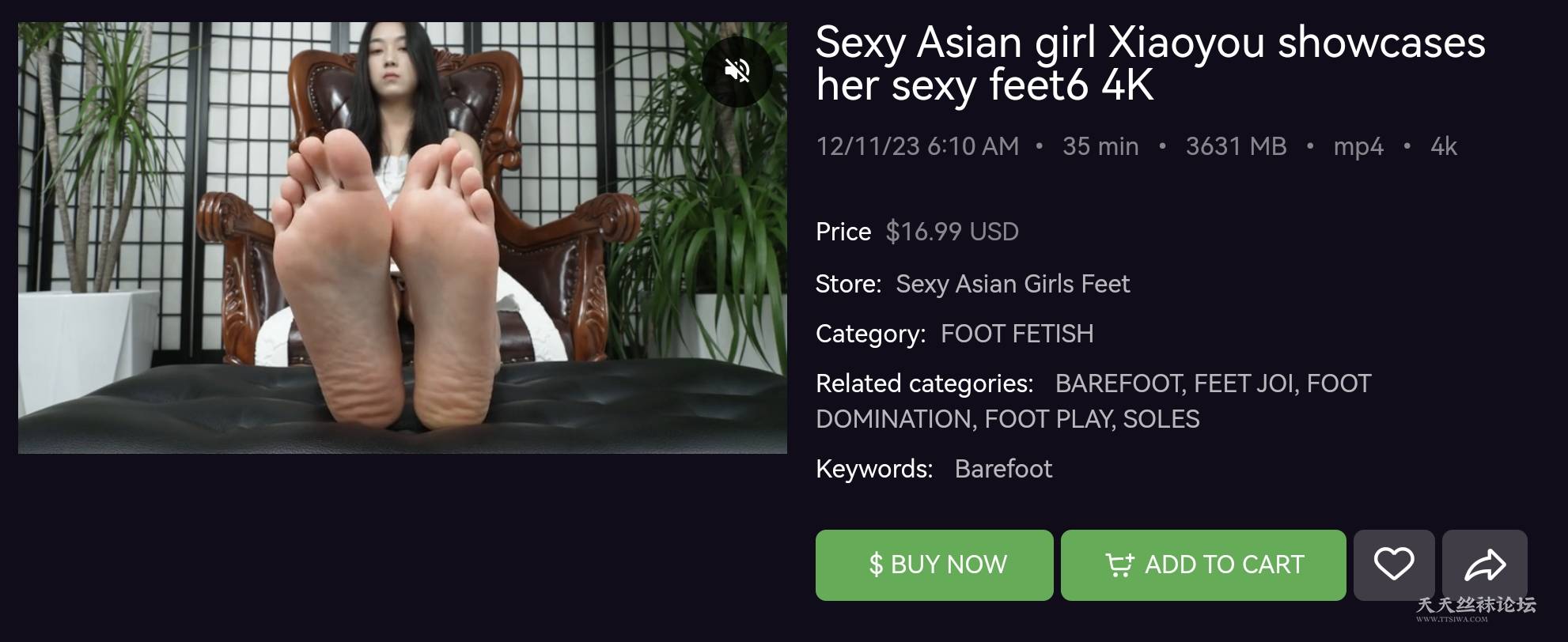Click the watermark logo in the corner
The image size is (1568, 642).
tap(1476, 608)
